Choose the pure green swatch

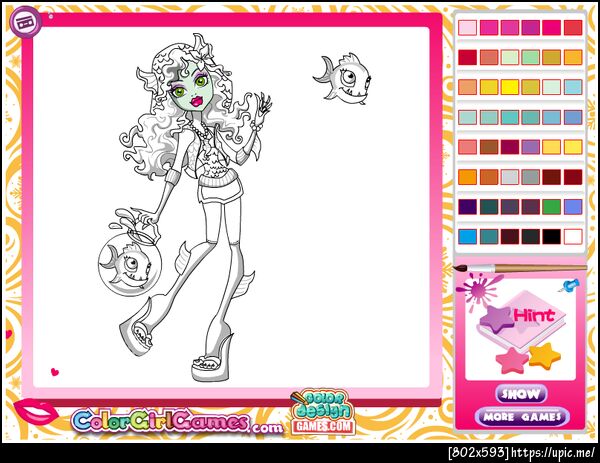pos(551,207)
